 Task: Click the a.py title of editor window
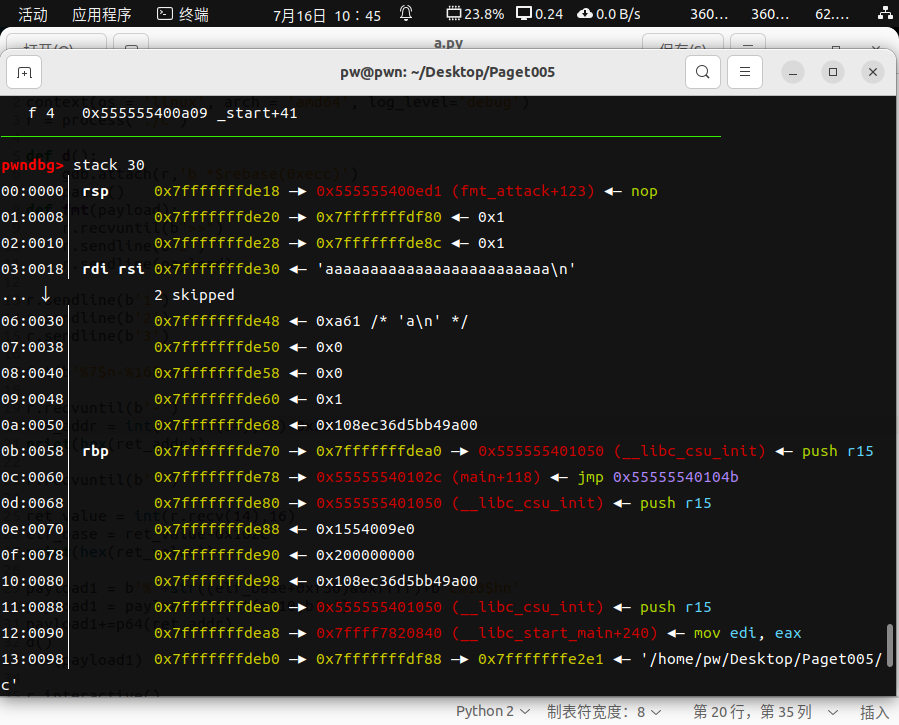coord(448,43)
